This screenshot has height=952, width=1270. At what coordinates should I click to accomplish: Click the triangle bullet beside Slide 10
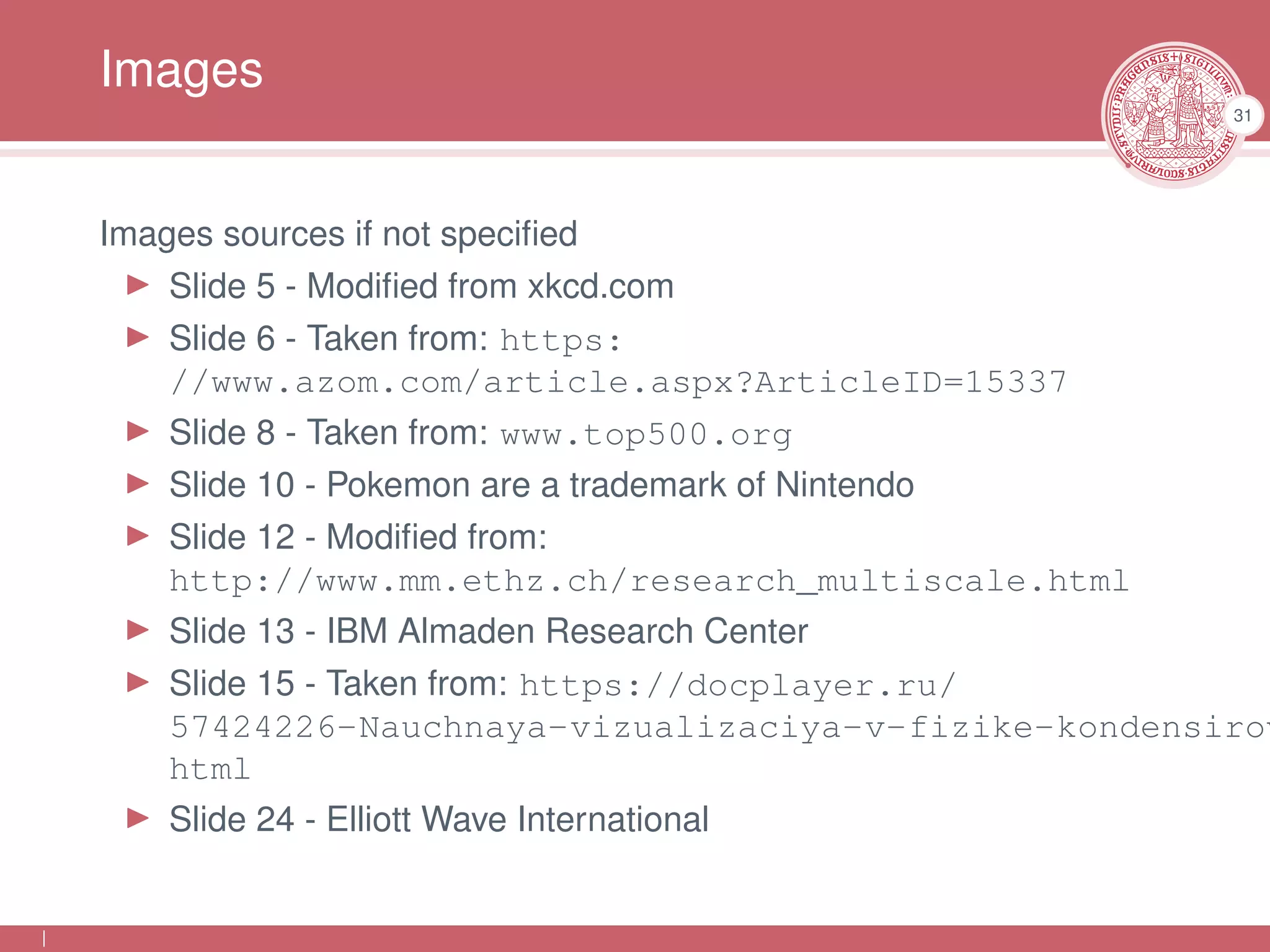tap(138, 483)
